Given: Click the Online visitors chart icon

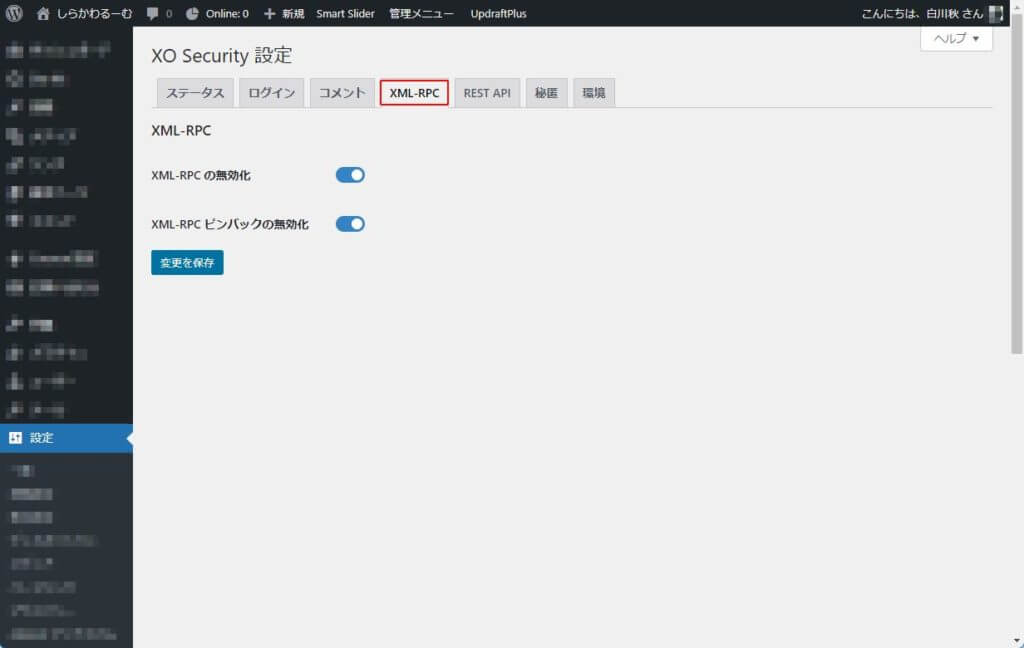Looking at the screenshot, I should 192,14.
